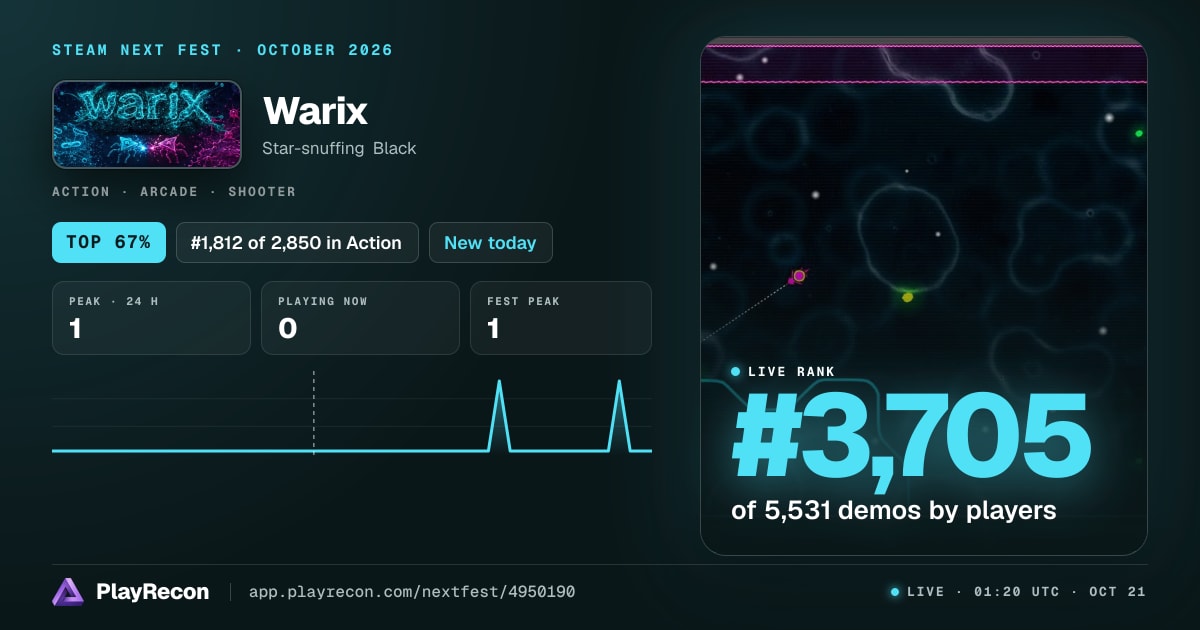Image resolution: width=1200 pixels, height=630 pixels.
Task: Select the PEAK · 24 H stat card
Action: click(151, 318)
